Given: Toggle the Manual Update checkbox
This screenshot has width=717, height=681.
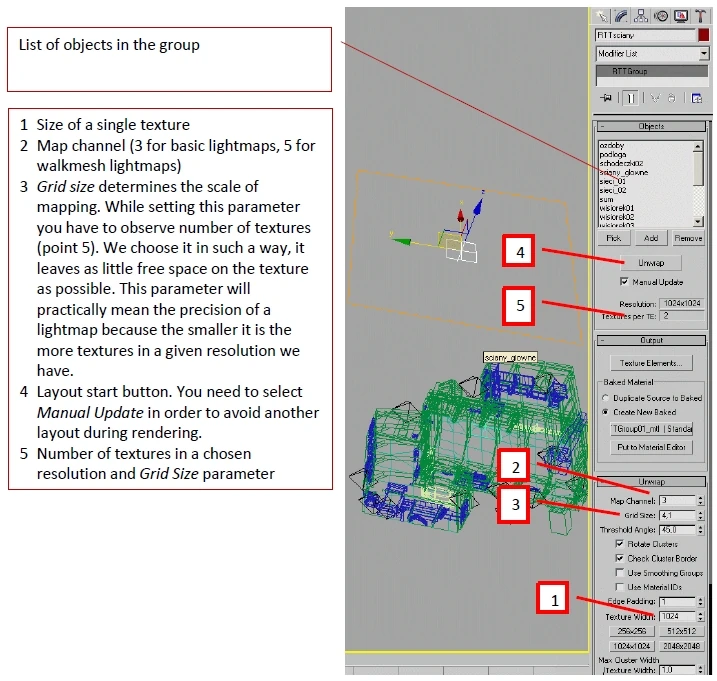Looking at the screenshot, I should point(624,282).
